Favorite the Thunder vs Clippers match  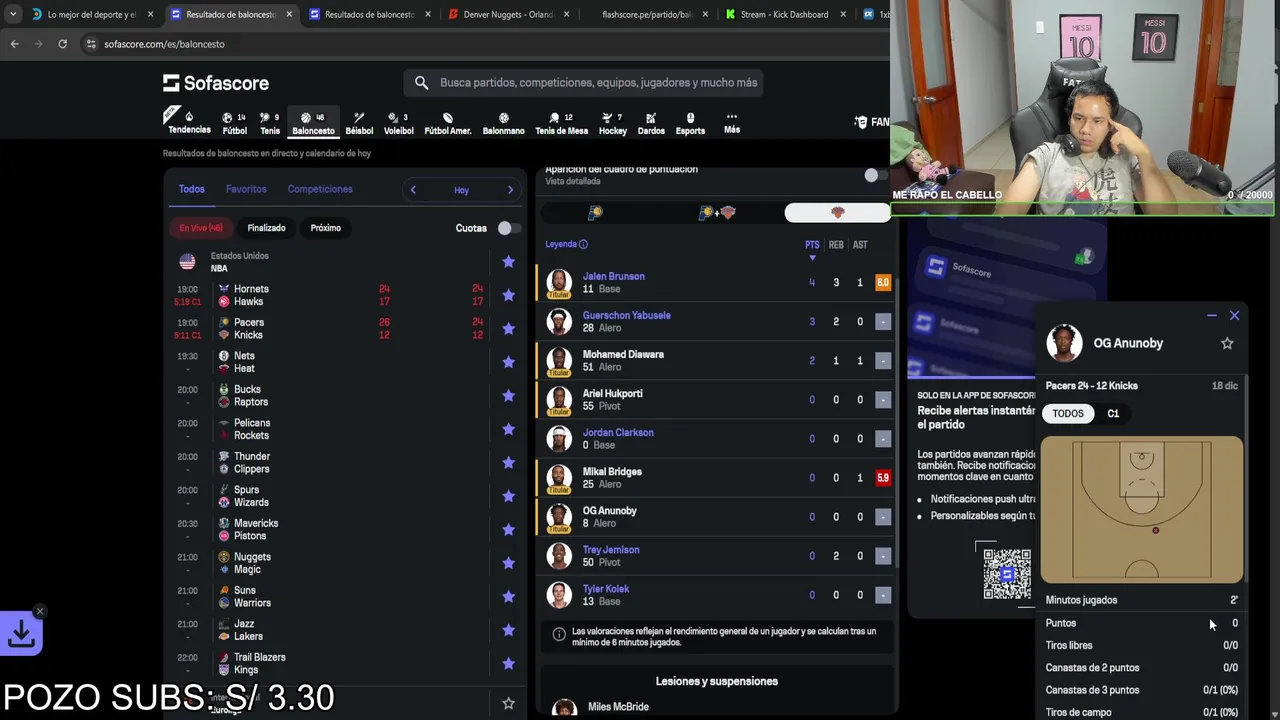[x=508, y=462]
